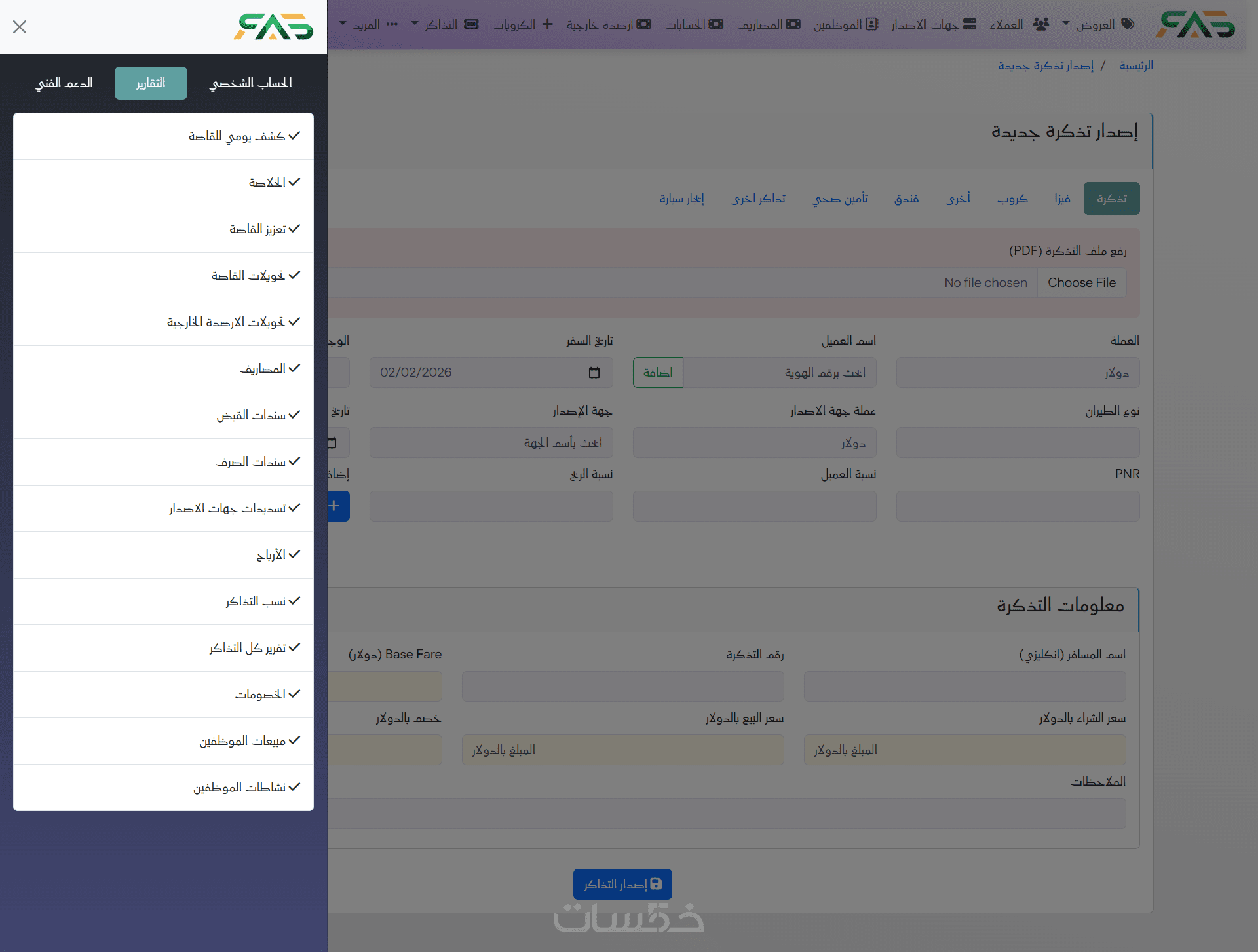Open the العملة currency selector
1258x952 pixels.
(x=1018, y=373)
